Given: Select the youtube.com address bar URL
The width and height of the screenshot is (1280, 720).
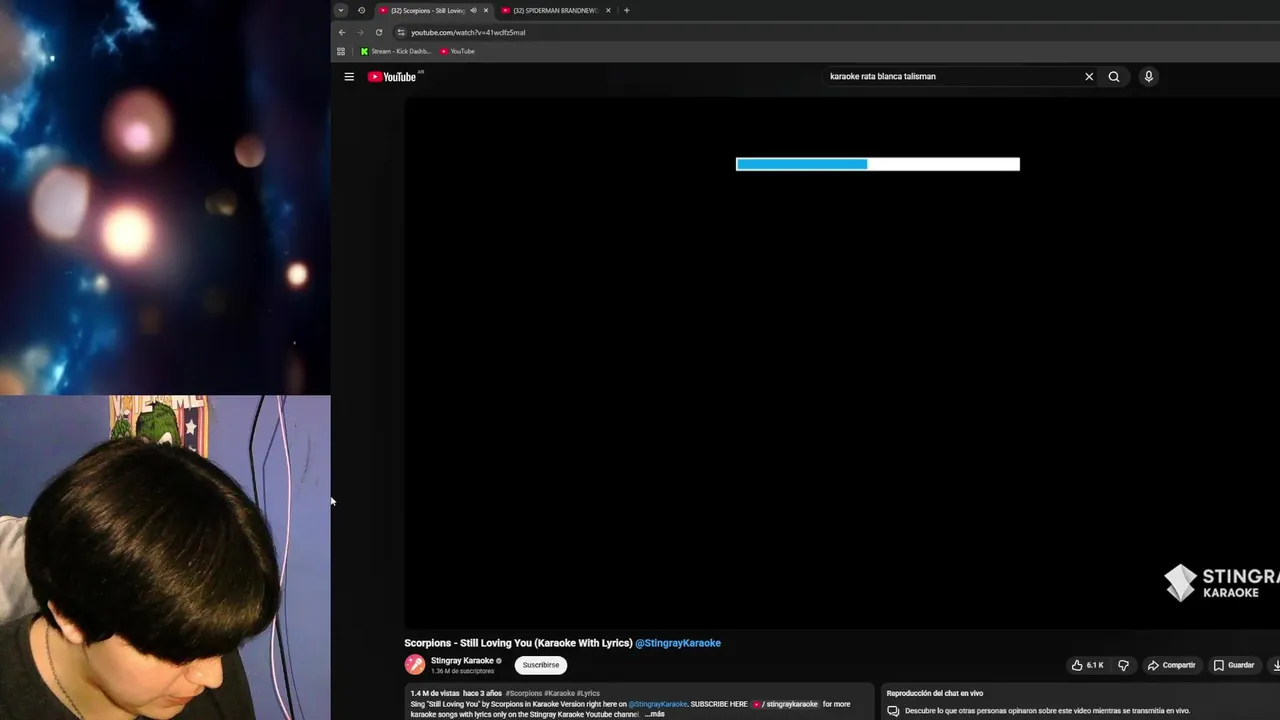Looking at the screenshot, I should tap(468, 32).
